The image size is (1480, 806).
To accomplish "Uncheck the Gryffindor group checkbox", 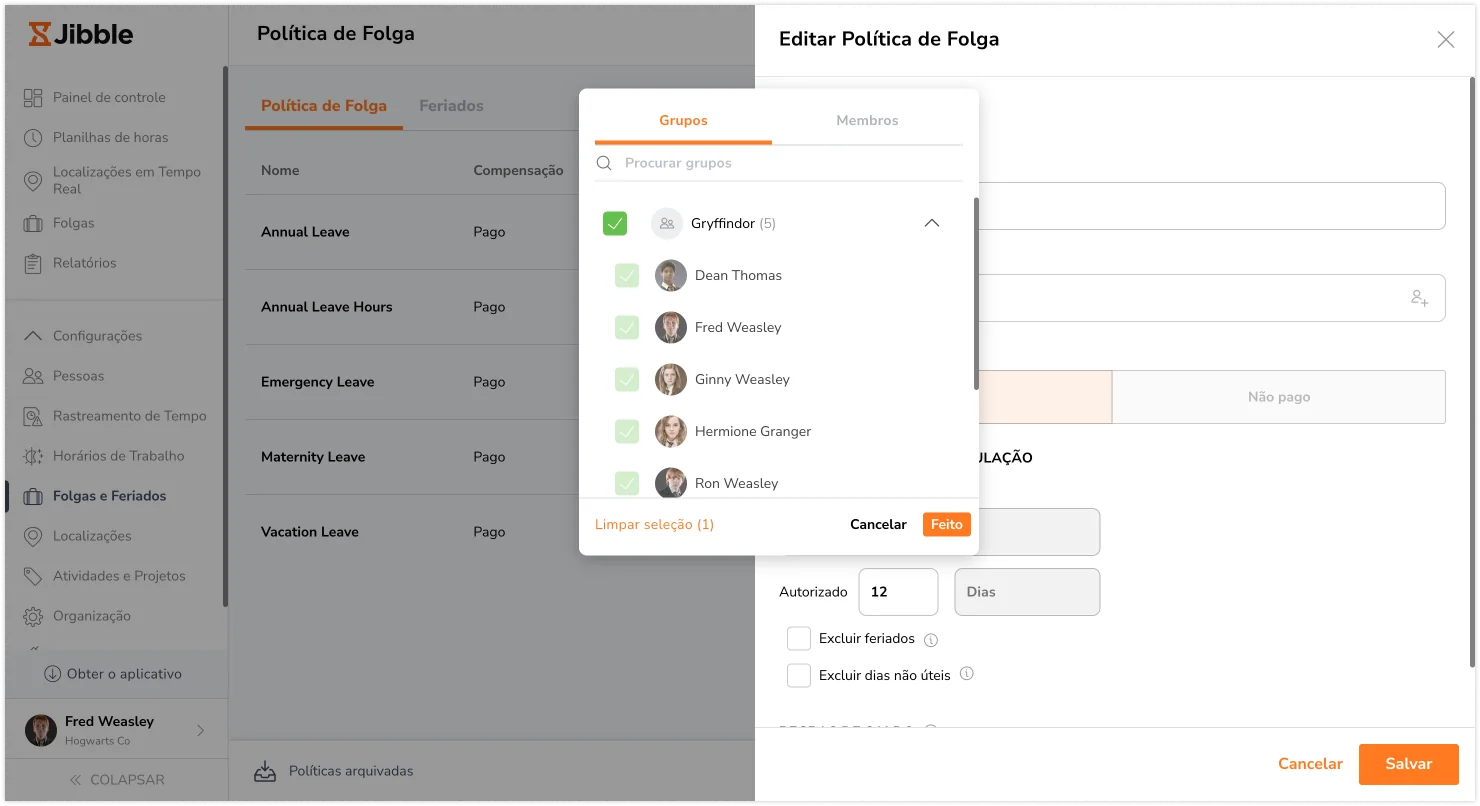I will [x=615, y=223].
